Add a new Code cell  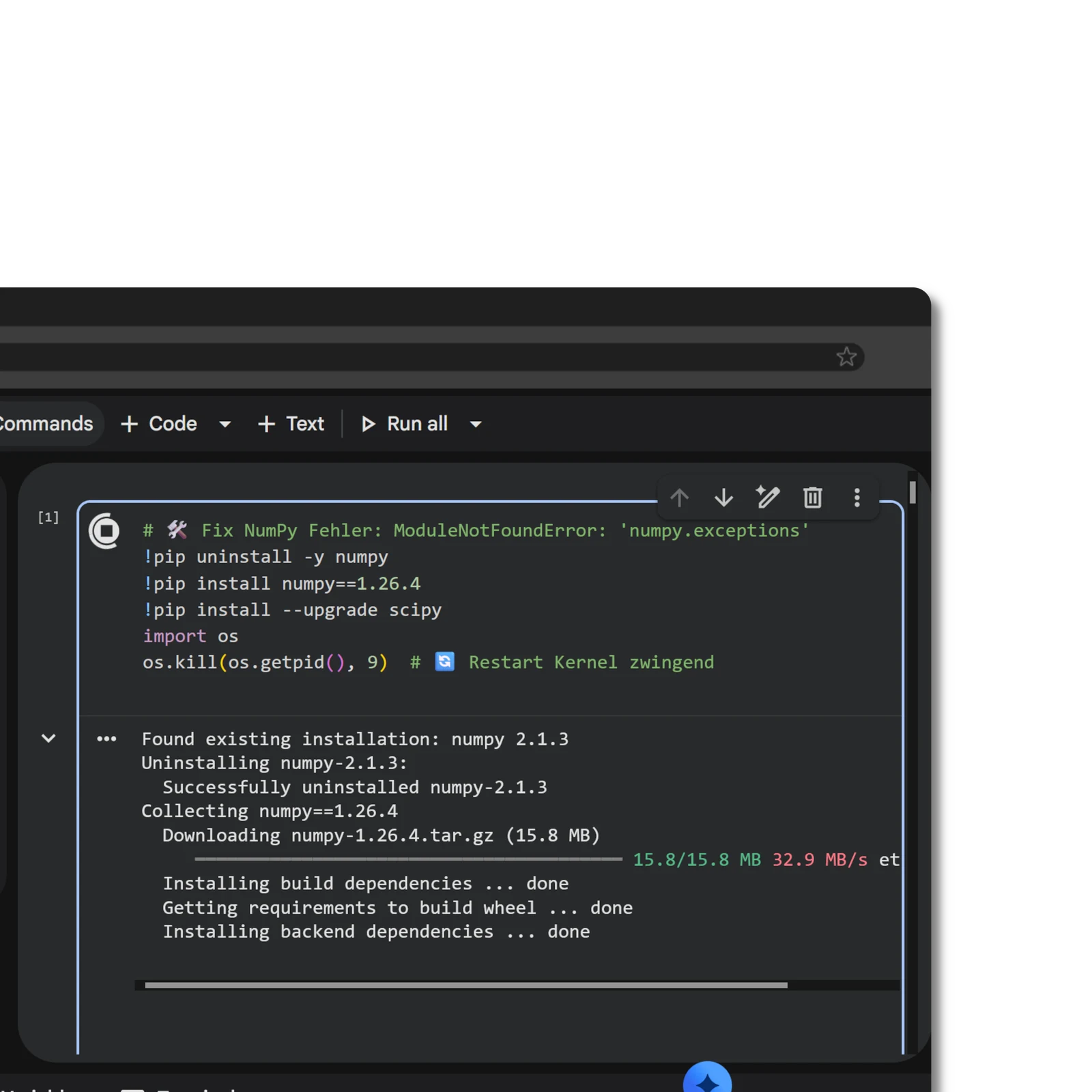159,424
